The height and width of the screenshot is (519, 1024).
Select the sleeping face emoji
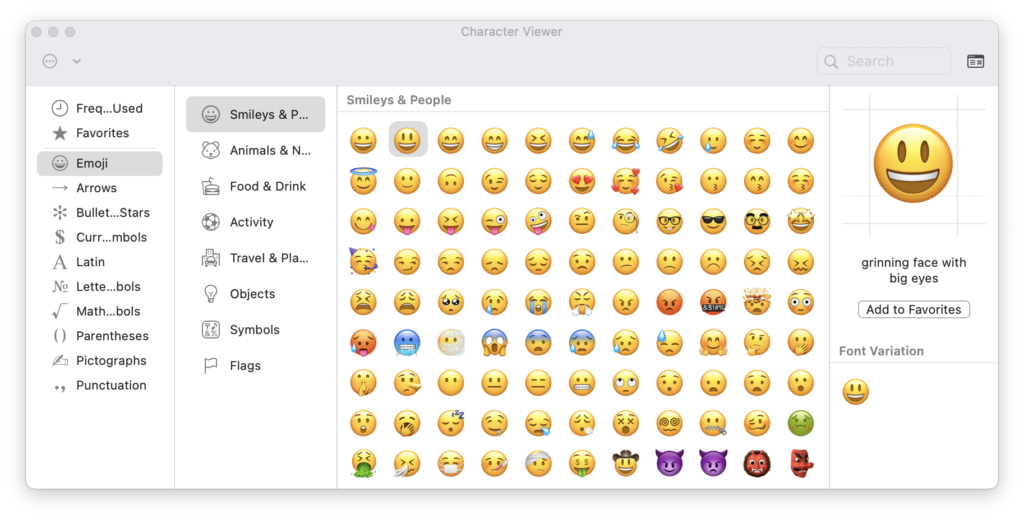pos(450,423)
